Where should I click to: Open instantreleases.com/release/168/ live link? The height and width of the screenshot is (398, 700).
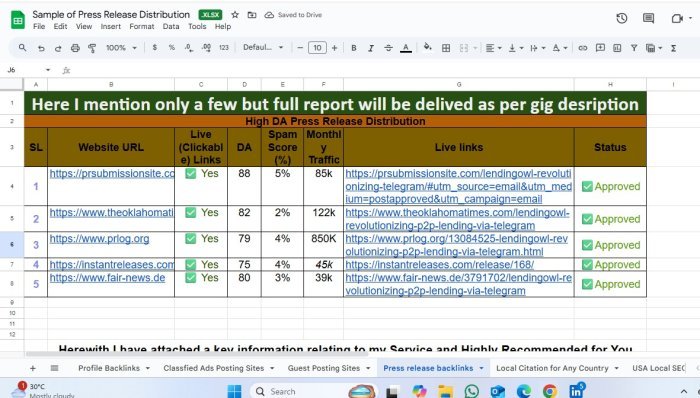[x=439, y=265]
